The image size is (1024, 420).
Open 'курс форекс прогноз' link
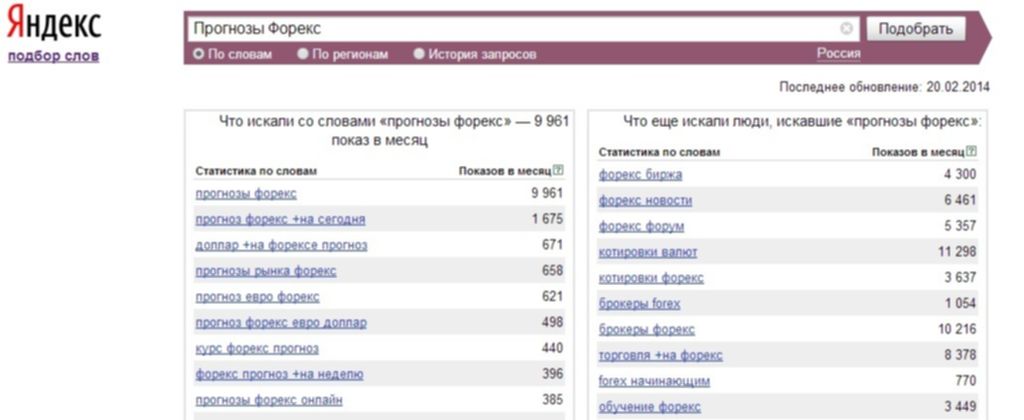[x=257, y=349]
